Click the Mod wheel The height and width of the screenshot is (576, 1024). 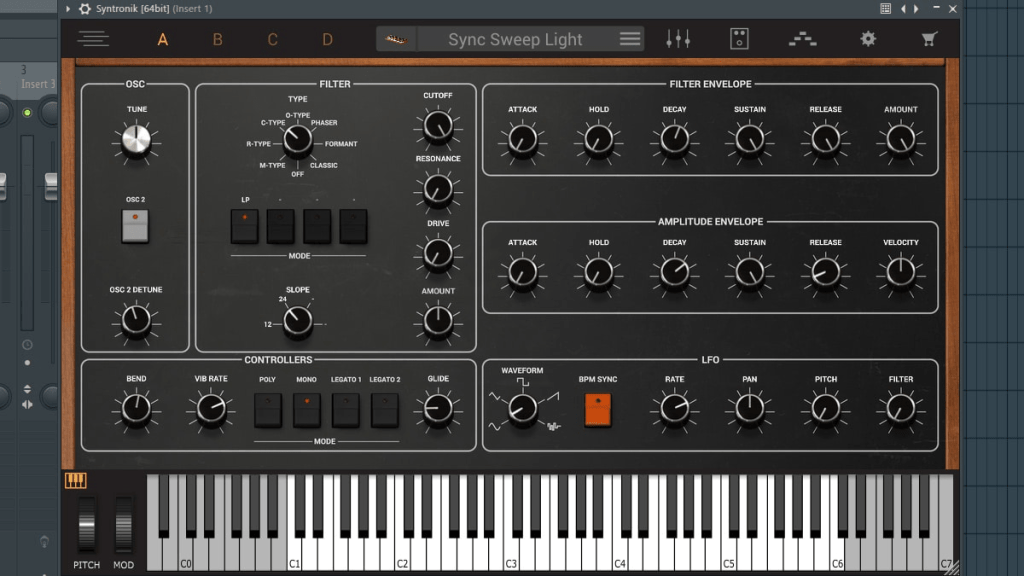coord(123,524)
